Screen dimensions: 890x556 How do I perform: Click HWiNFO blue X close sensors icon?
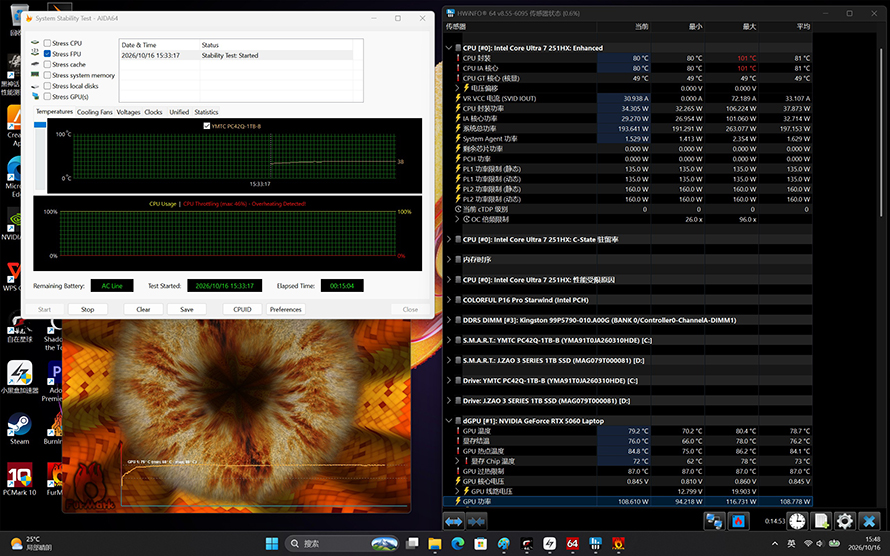pos(868,521)
